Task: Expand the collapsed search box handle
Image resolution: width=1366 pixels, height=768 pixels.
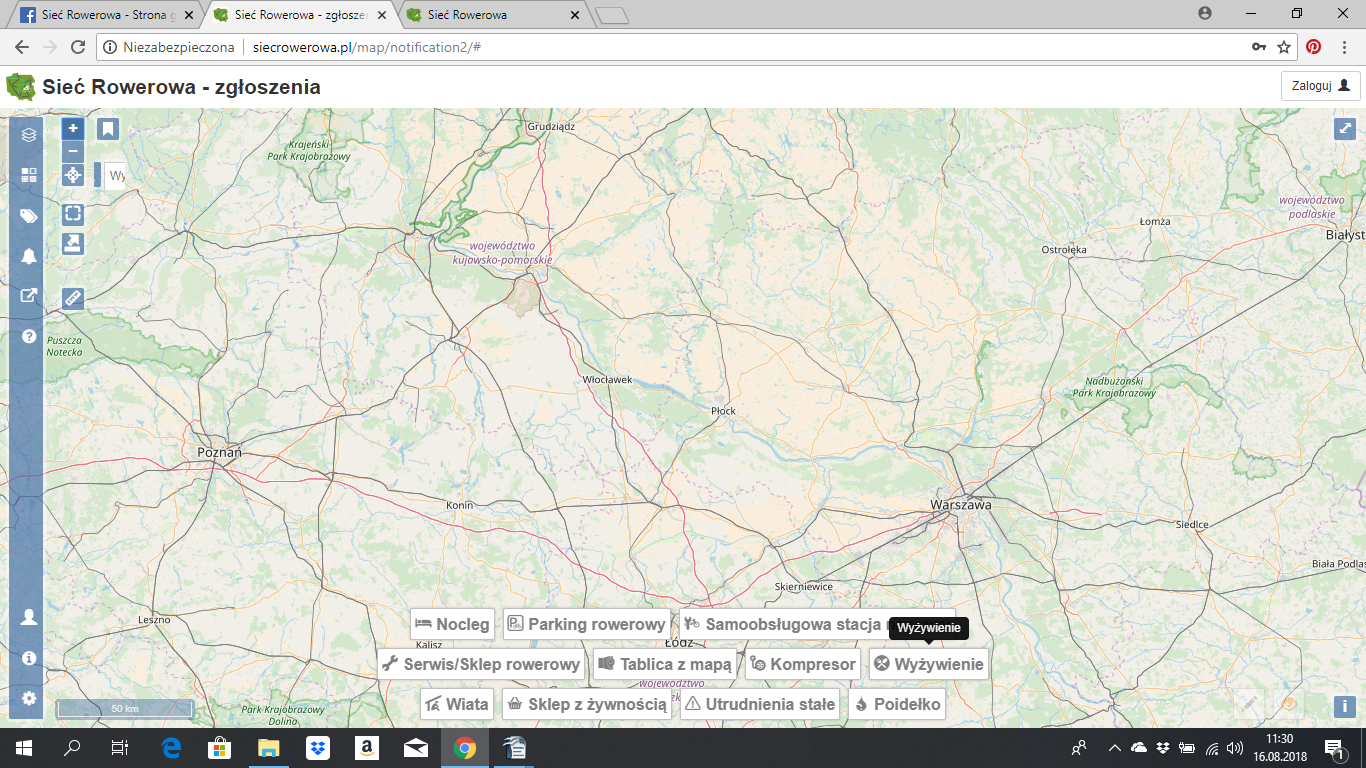Action: 98,175
